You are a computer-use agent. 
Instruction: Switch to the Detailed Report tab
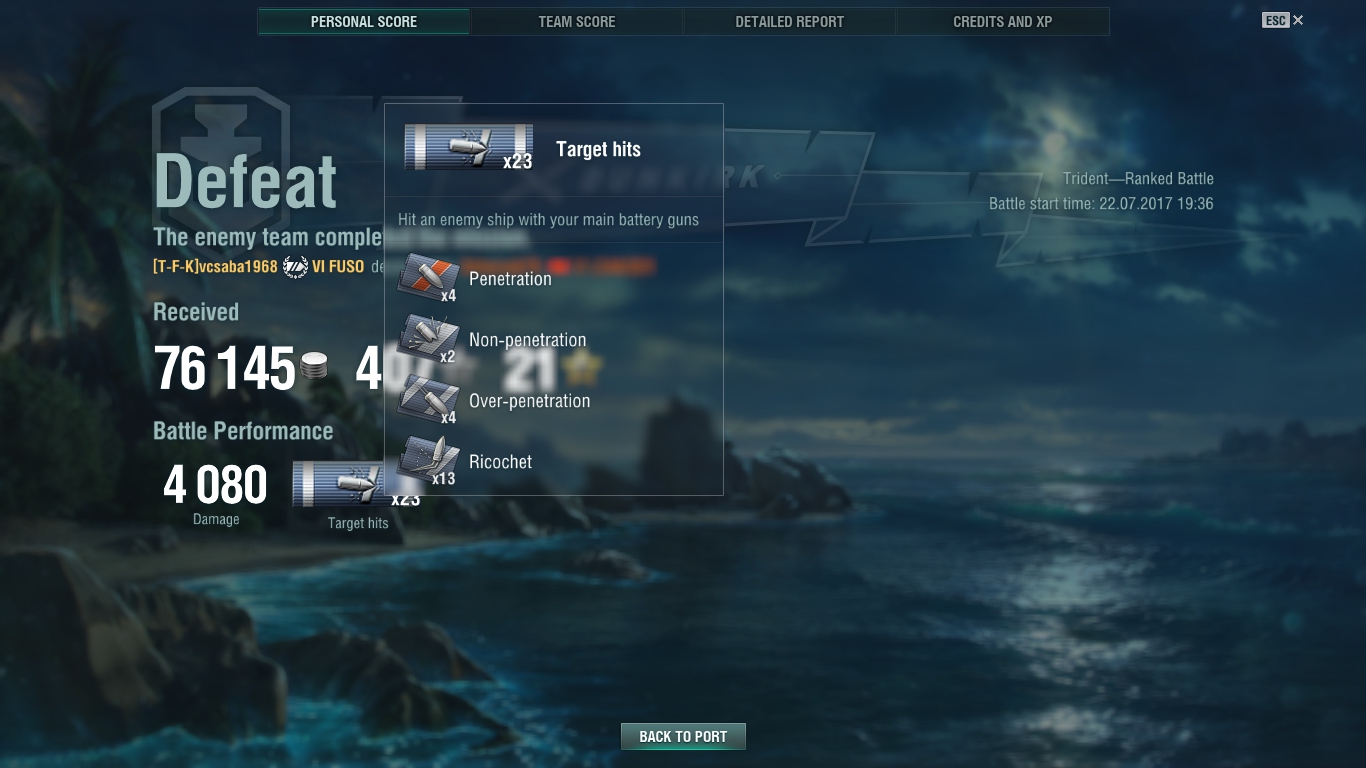[x=790, y=21]
